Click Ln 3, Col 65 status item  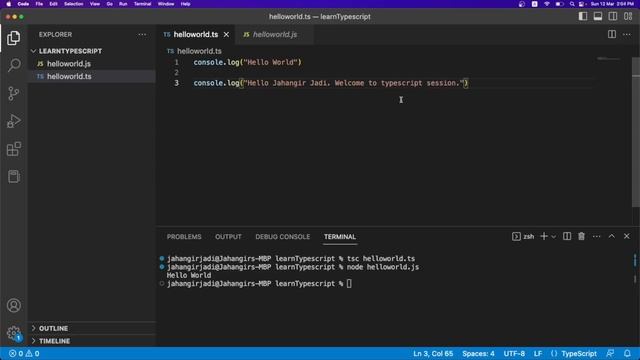coord(433,353)
